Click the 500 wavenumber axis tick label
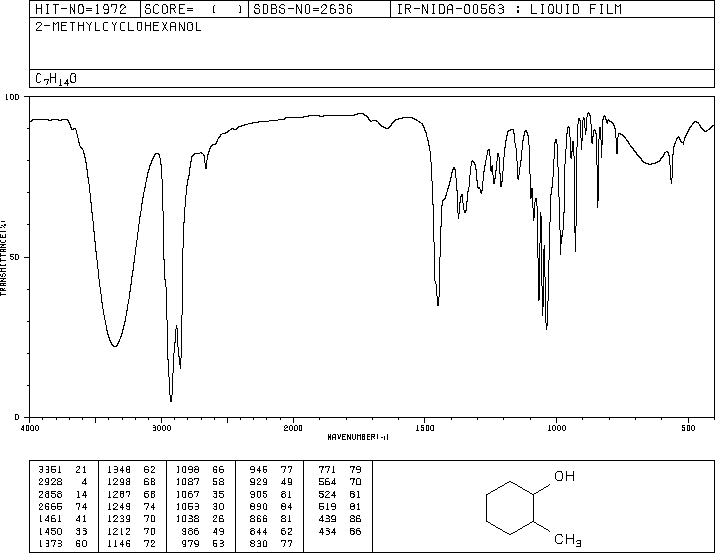This screenshot has height=553, width=715. pyautogui.click(x=688, y=428)
